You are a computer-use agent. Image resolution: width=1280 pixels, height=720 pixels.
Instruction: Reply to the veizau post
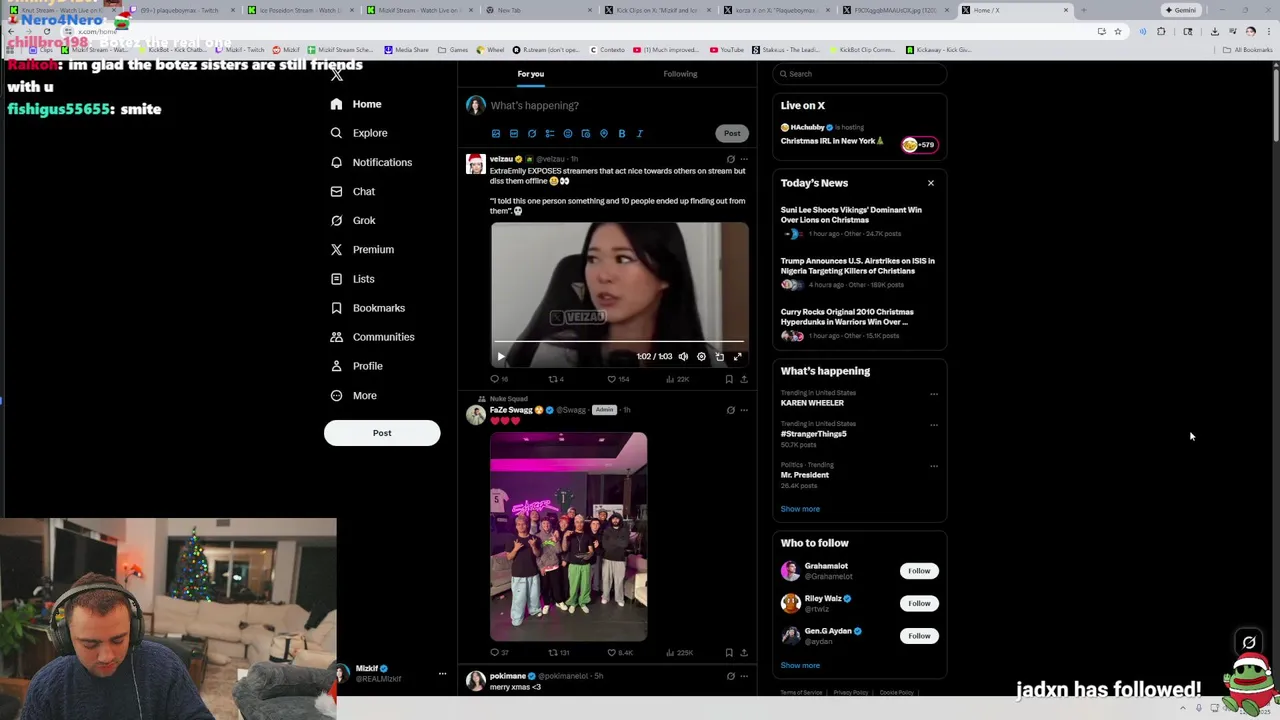(498, 379)
